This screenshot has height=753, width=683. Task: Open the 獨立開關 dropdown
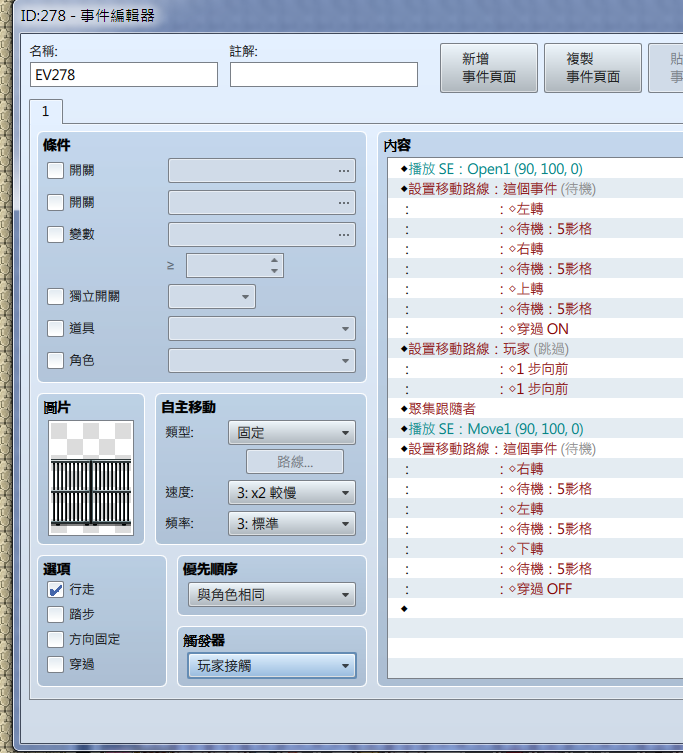tap(212, 296)
